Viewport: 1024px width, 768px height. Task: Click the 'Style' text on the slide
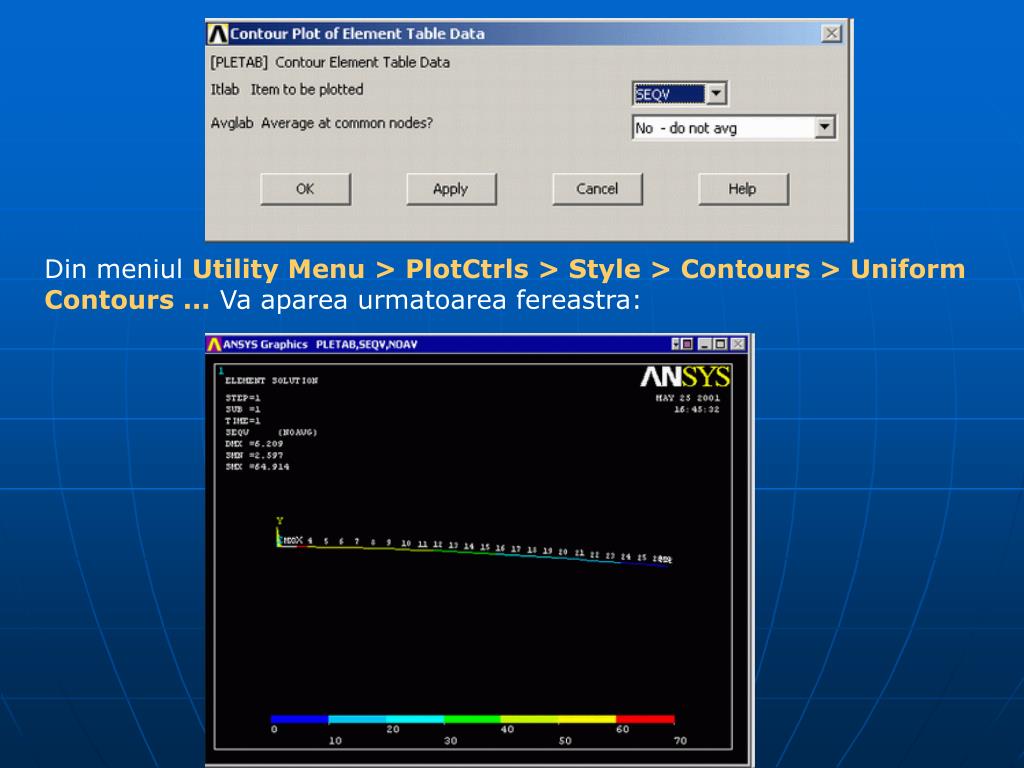(604, 269)
